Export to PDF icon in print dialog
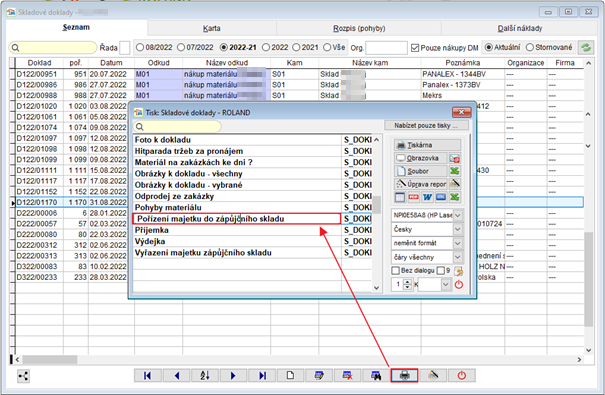Image resolution: width=605 pixels, height=395 pixels. pos(414,197)
